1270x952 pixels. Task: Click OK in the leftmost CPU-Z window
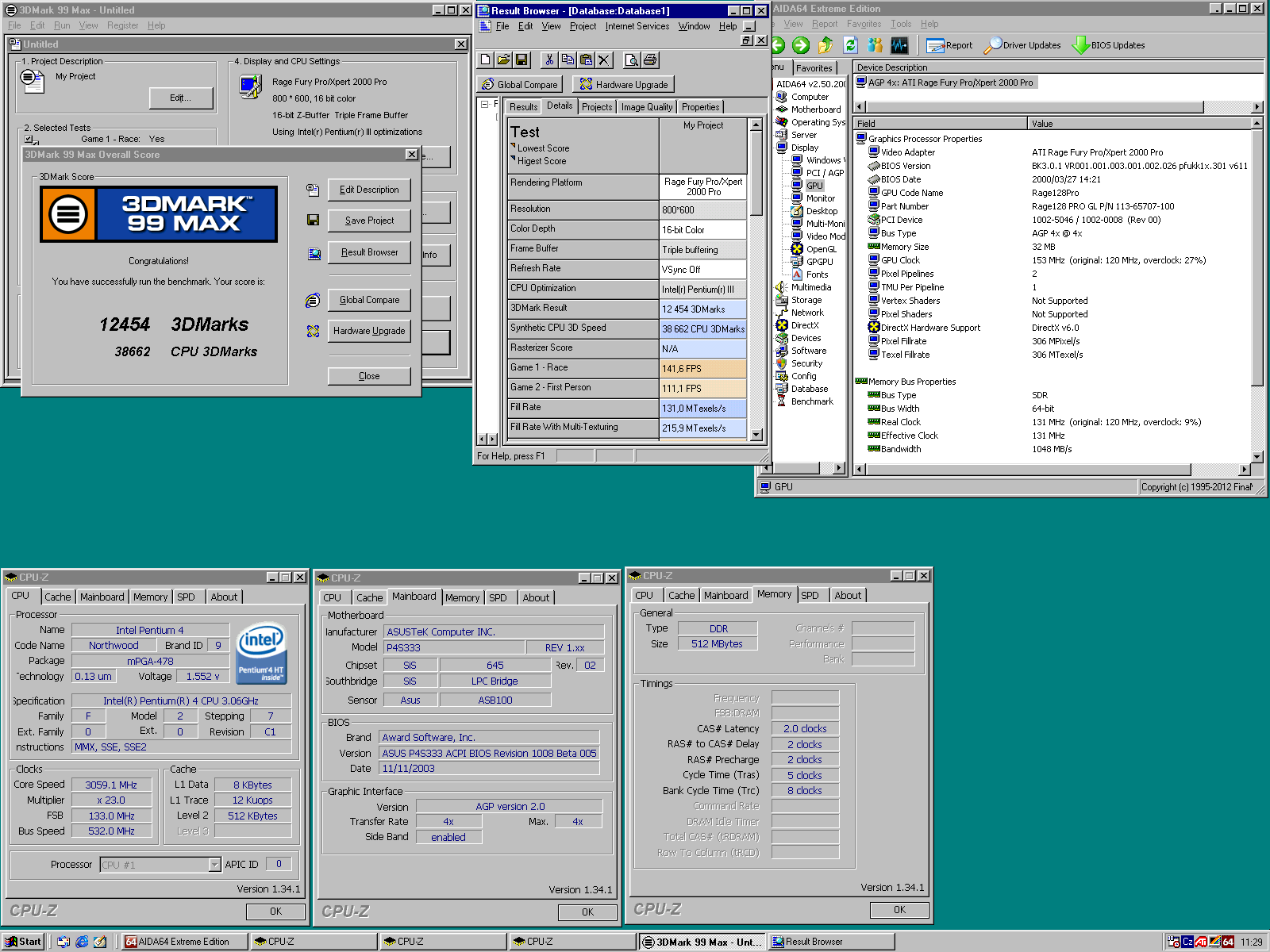pos(275,912)
